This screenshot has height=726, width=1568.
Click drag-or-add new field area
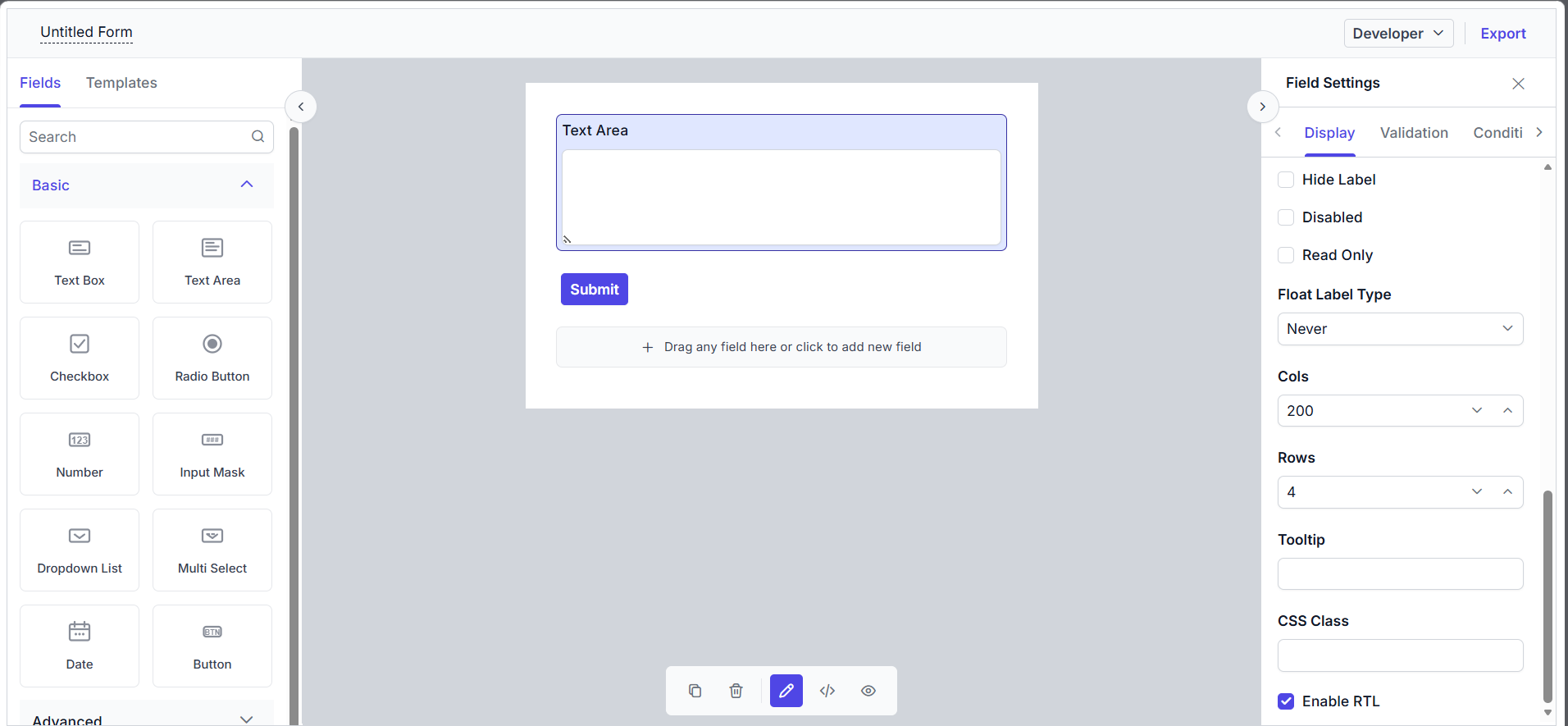[x=782, y=347]
